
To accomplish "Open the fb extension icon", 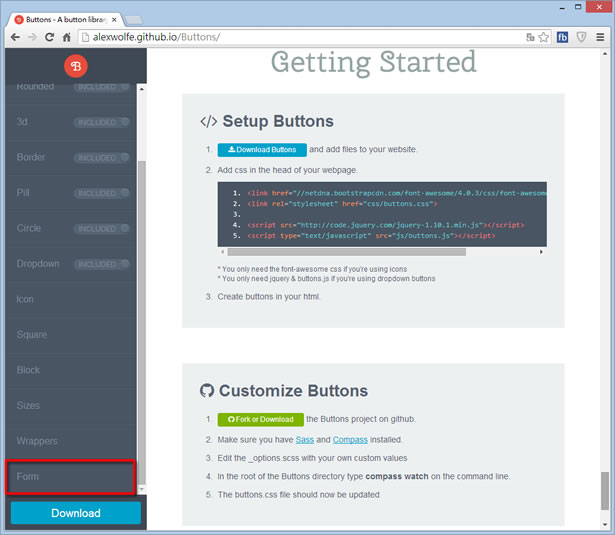I will [x=562, y=37].
